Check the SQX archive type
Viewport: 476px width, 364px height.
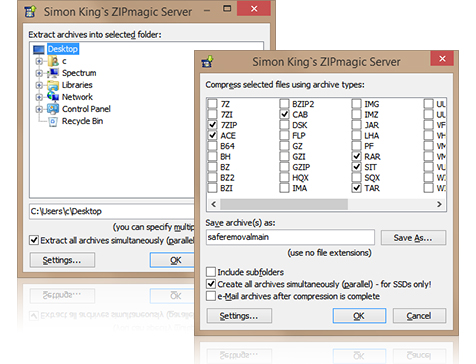click(x=357, y=178)
